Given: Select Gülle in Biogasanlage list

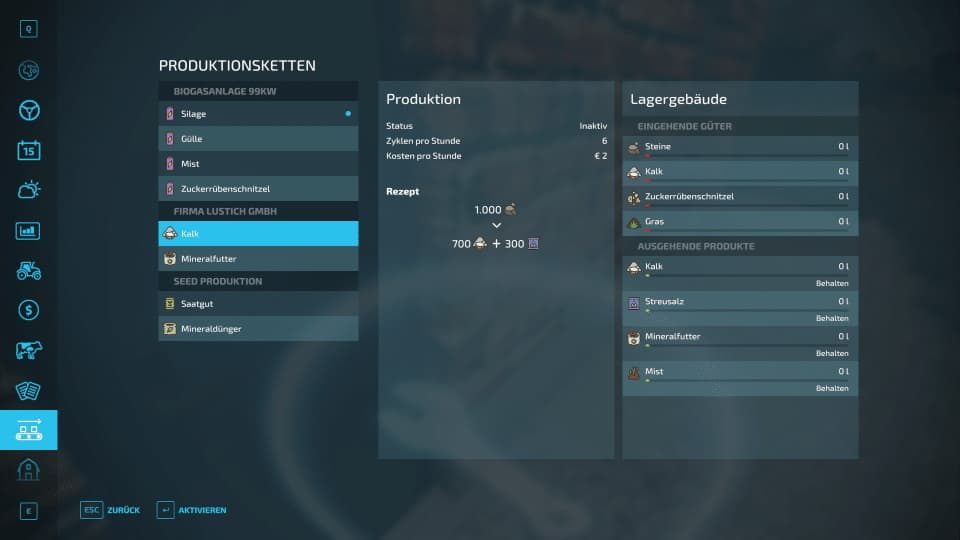Looking at the screenshot, I should (x=258, y=139).
